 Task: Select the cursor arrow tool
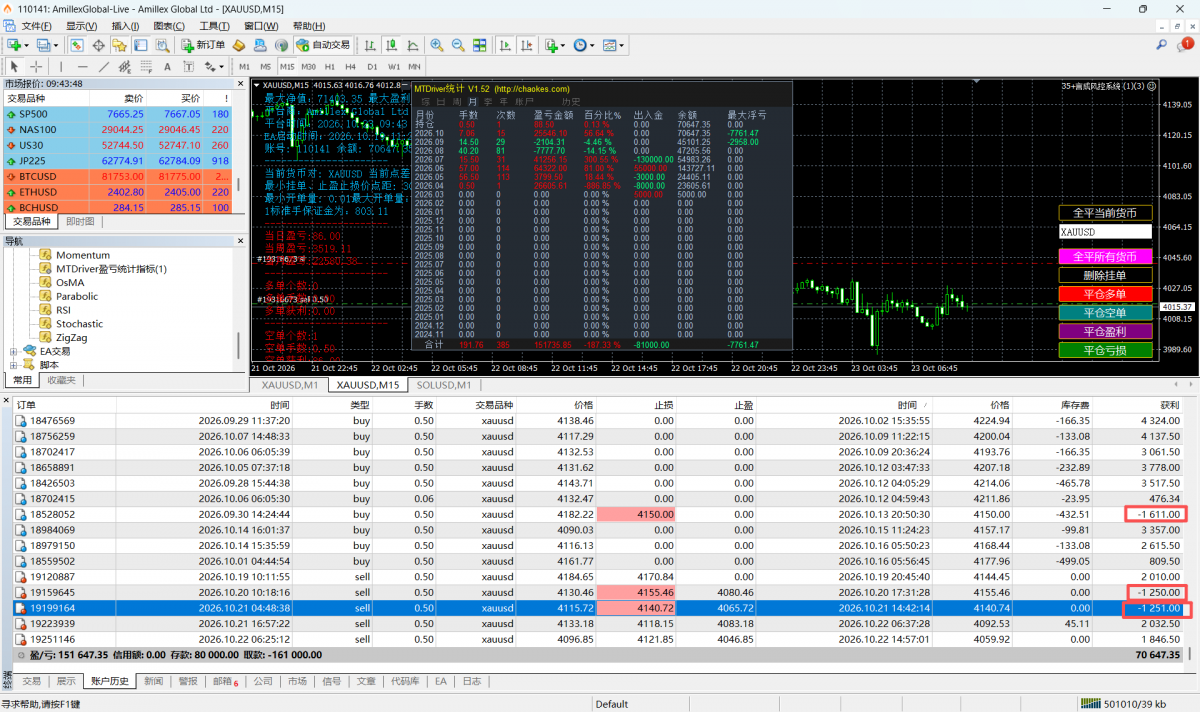pos(14,66)
